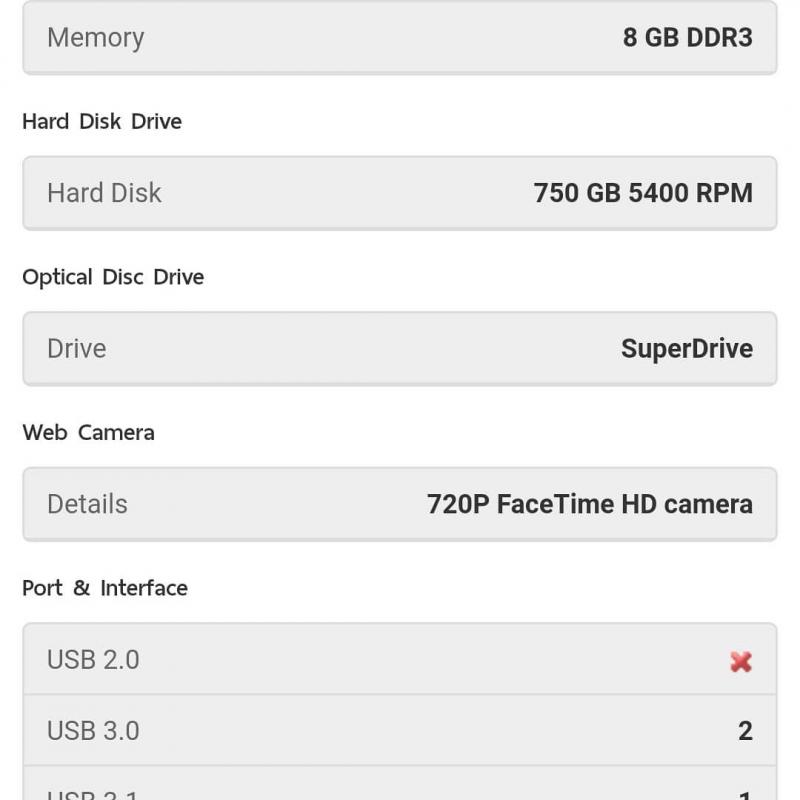Image resolution: width=800 pixels, height=800 pixels.
Task: Tap the Details label
Action: (87, 504)
